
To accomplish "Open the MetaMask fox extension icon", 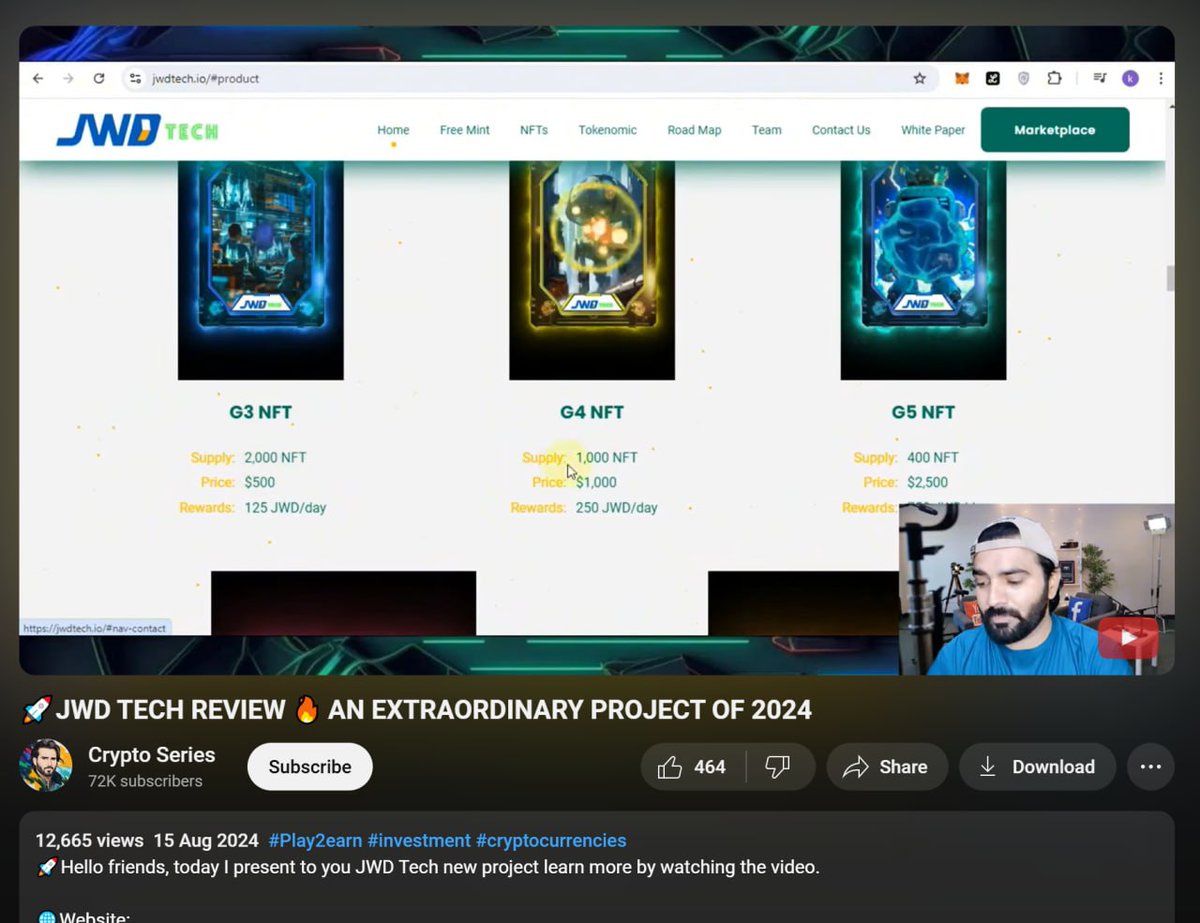I will pyautogui.click(x=962, y=78).
